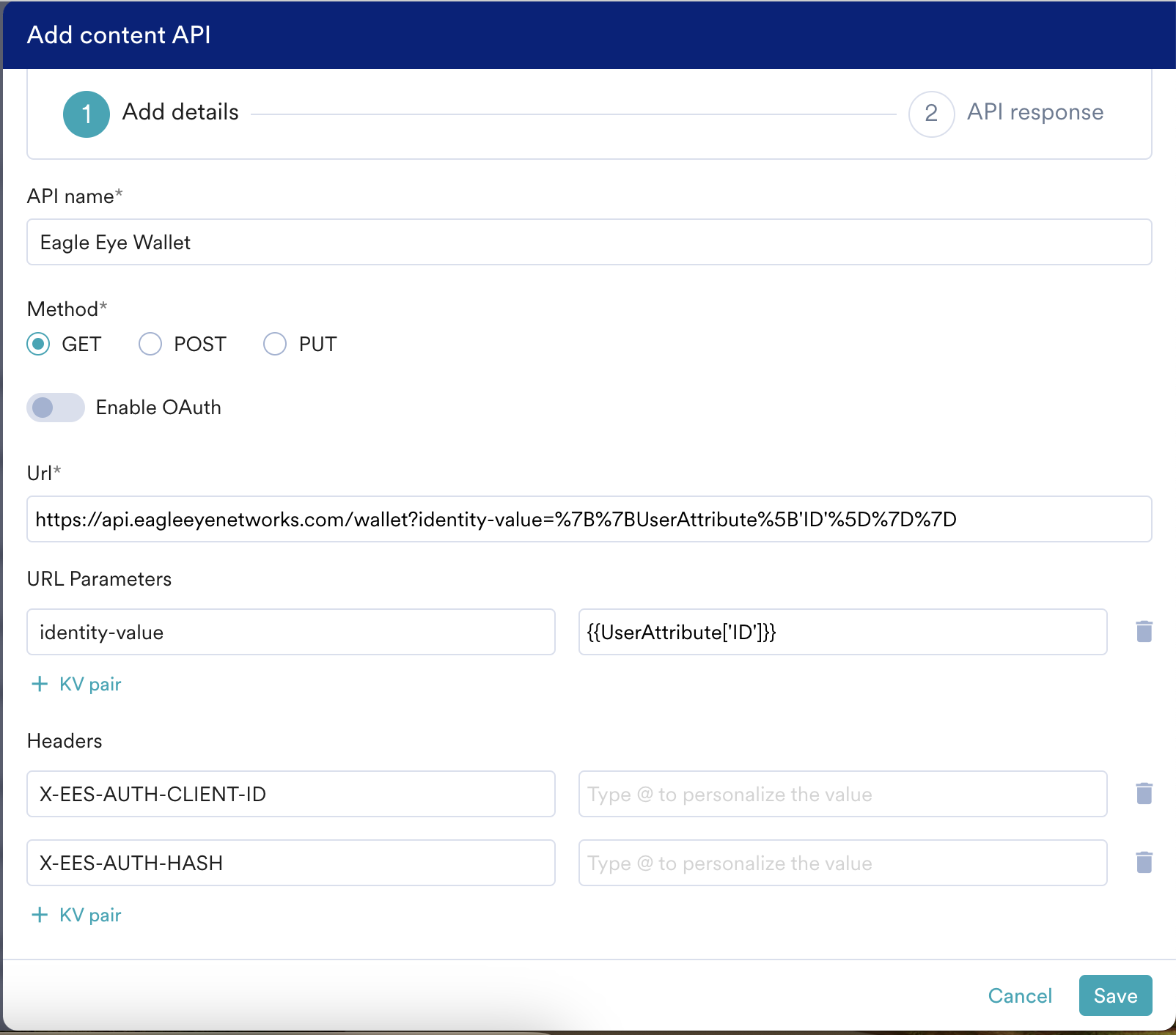Click the Url* field label
1176x1035 pixels.
(44, 474)
